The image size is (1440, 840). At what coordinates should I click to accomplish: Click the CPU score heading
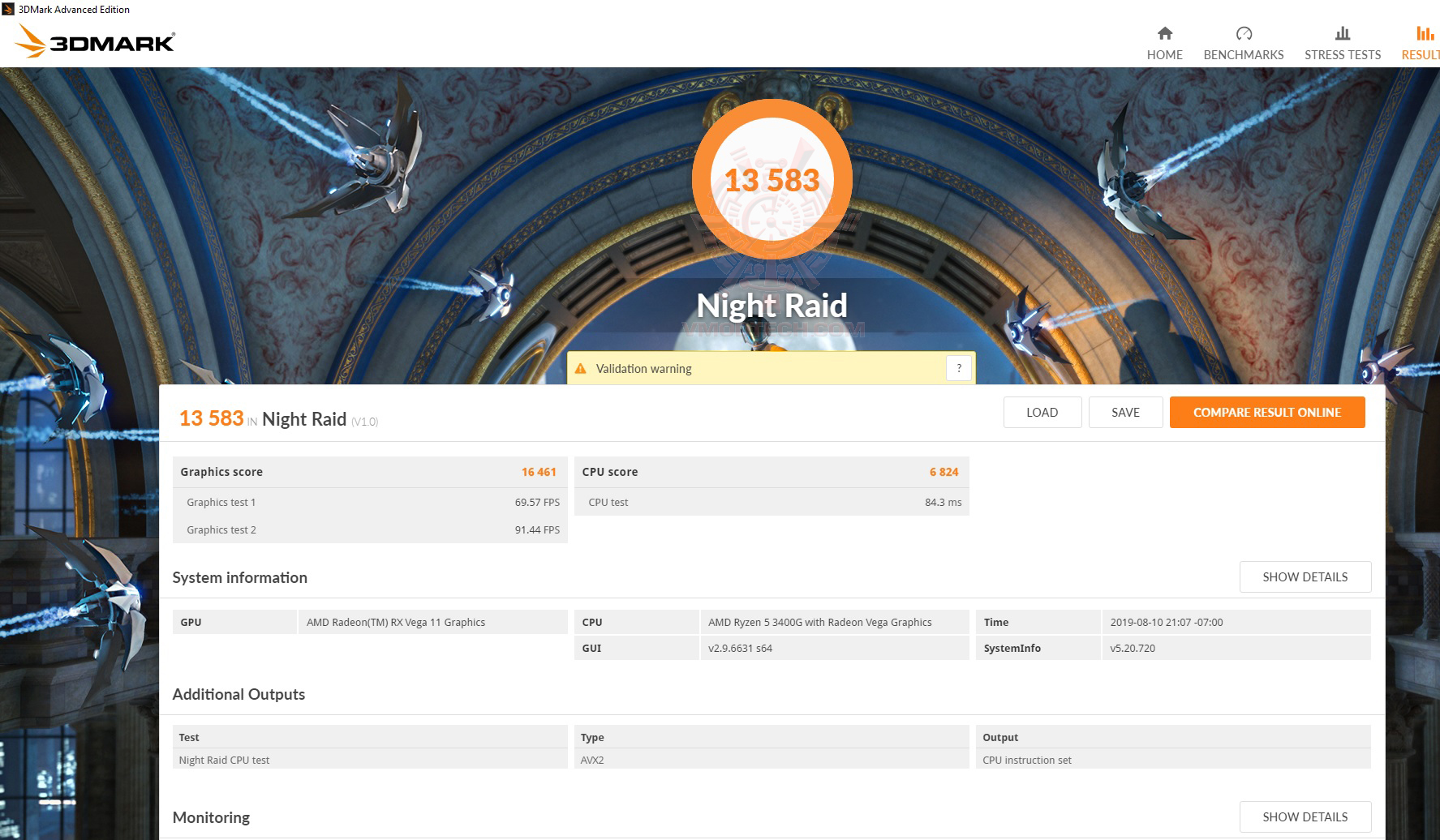pos(610,472)
